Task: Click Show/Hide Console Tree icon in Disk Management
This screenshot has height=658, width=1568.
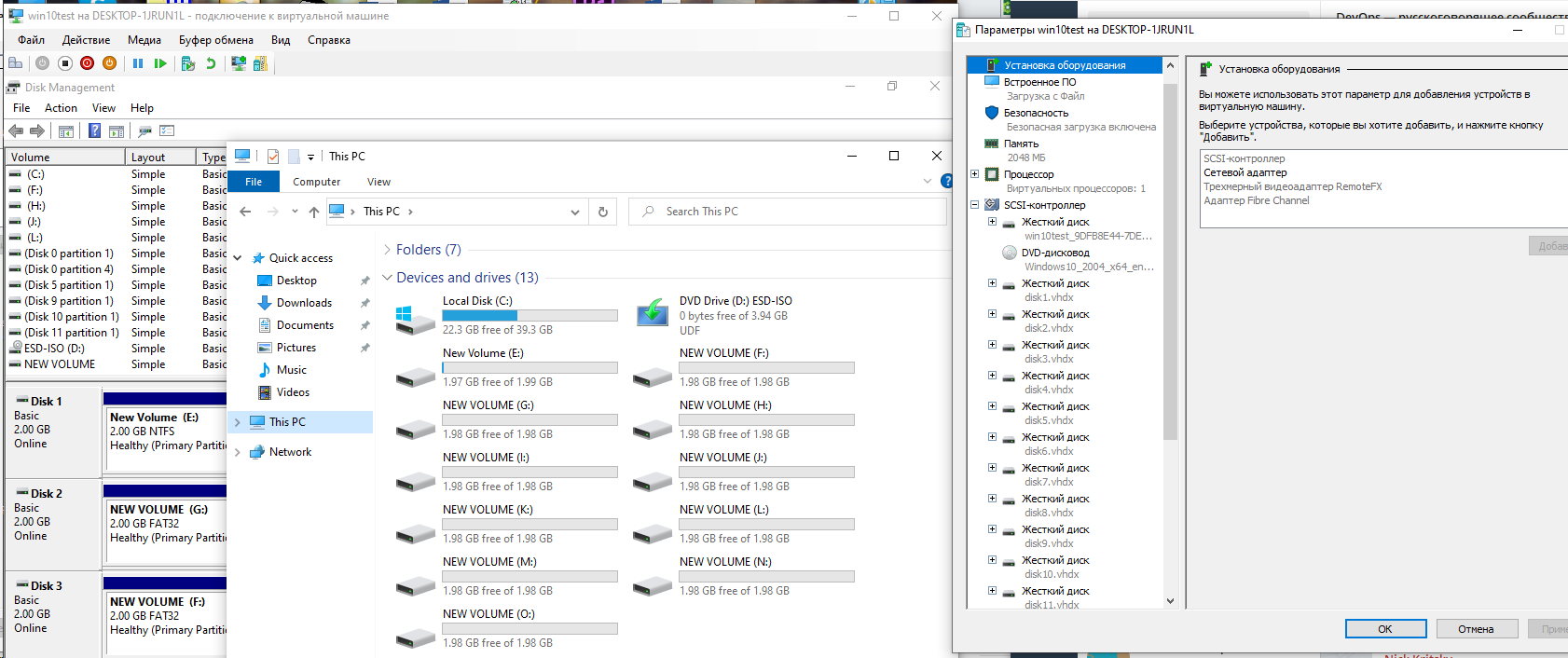Action: (x=66, y=131)
